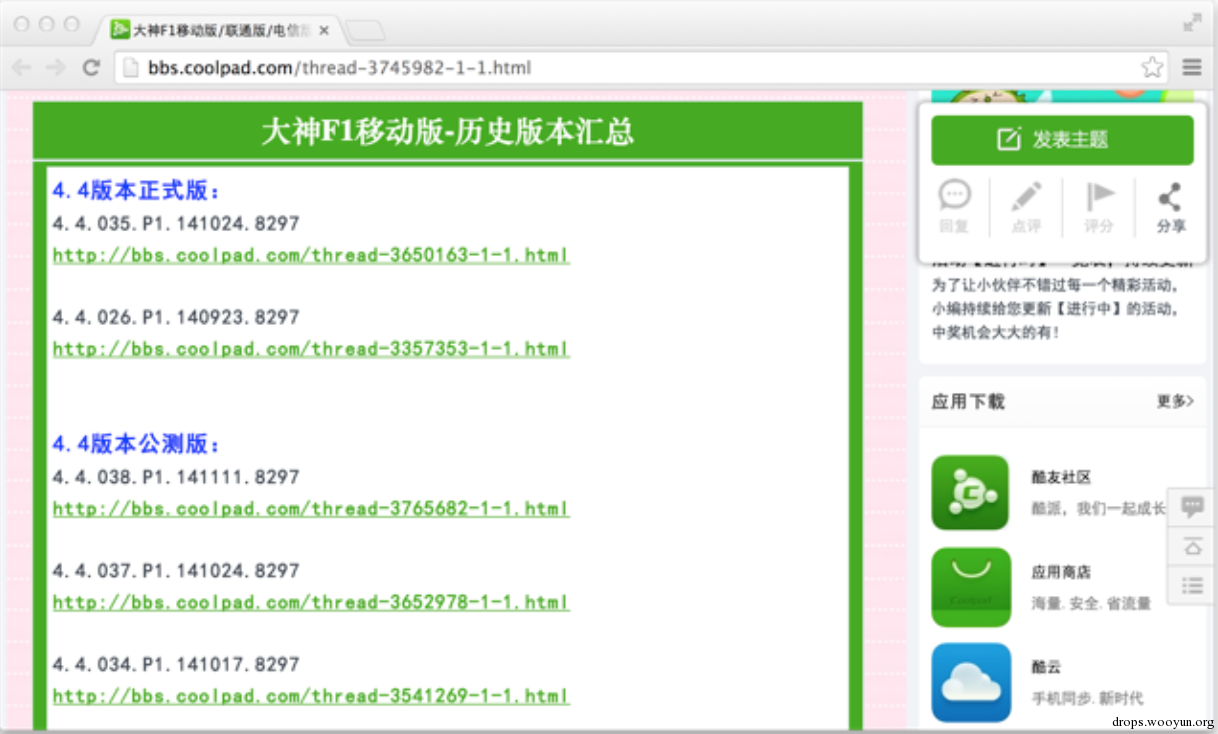Click the 应用商店 app store icon
The width and height of the screenshot is (1218, 734).
[x=970, y=587]
